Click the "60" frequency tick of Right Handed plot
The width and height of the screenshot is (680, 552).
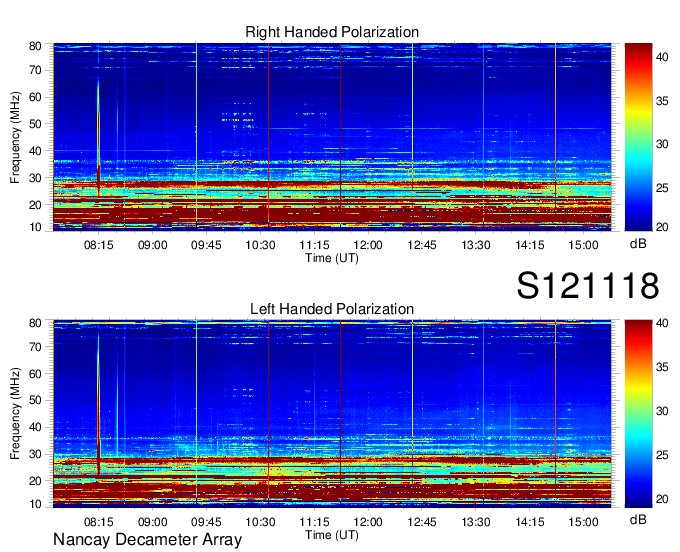coord(36,97)
